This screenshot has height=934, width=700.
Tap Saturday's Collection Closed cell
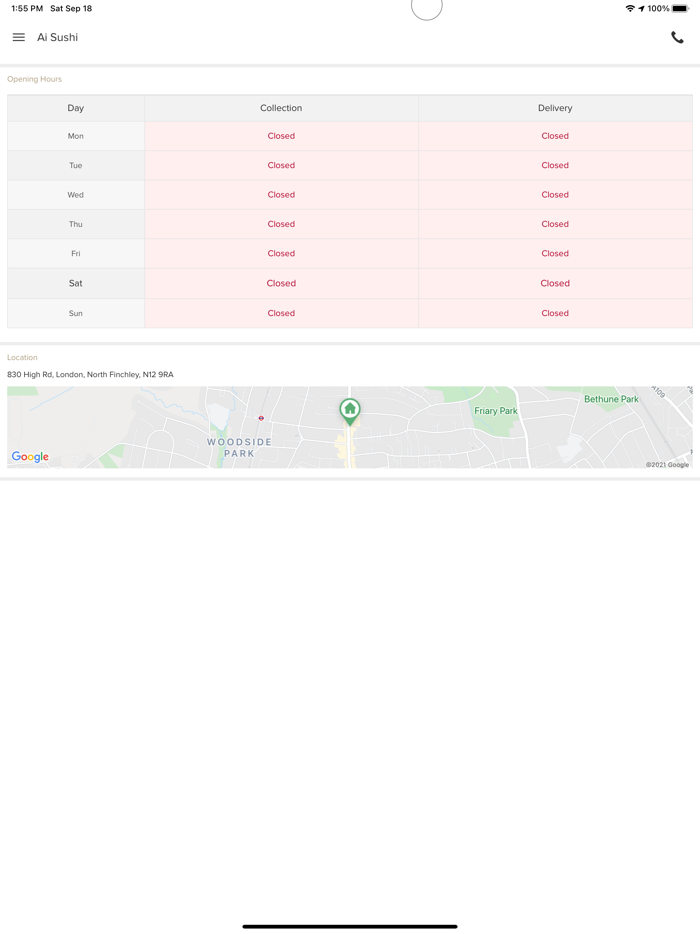pos(281,283)
